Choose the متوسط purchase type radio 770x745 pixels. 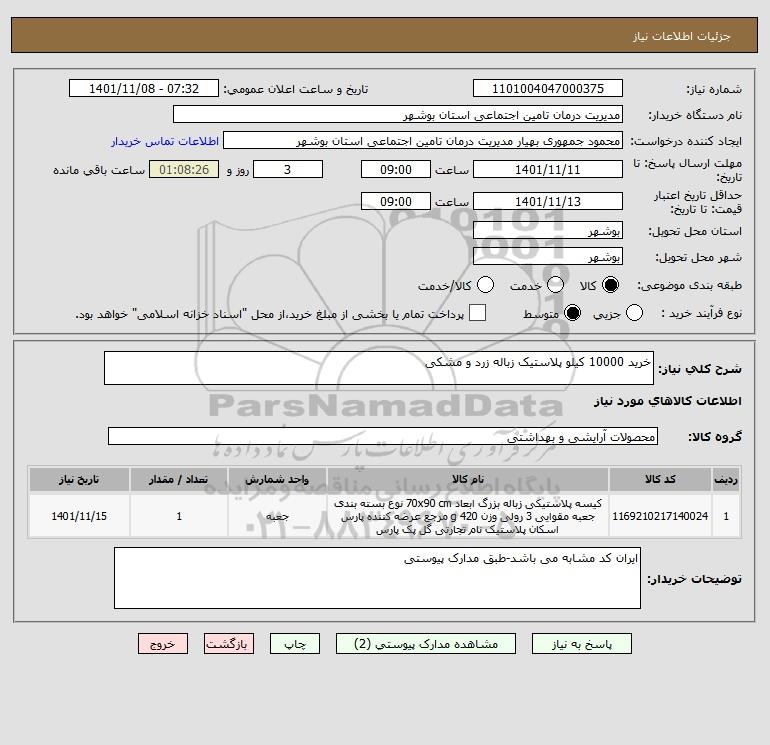click(572, 313)
